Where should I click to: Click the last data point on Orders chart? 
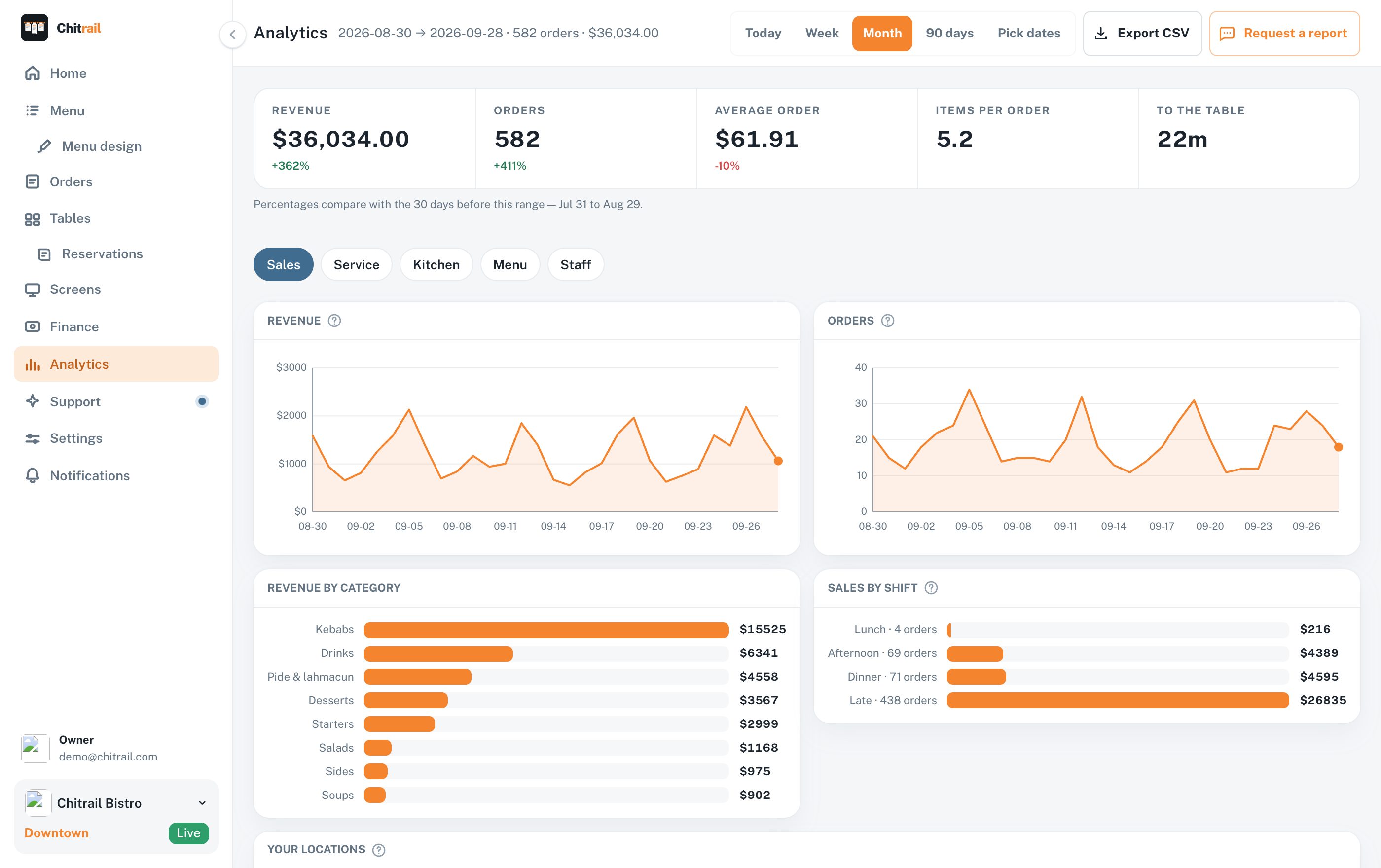pyautogui.click(x=1339, y=447)
